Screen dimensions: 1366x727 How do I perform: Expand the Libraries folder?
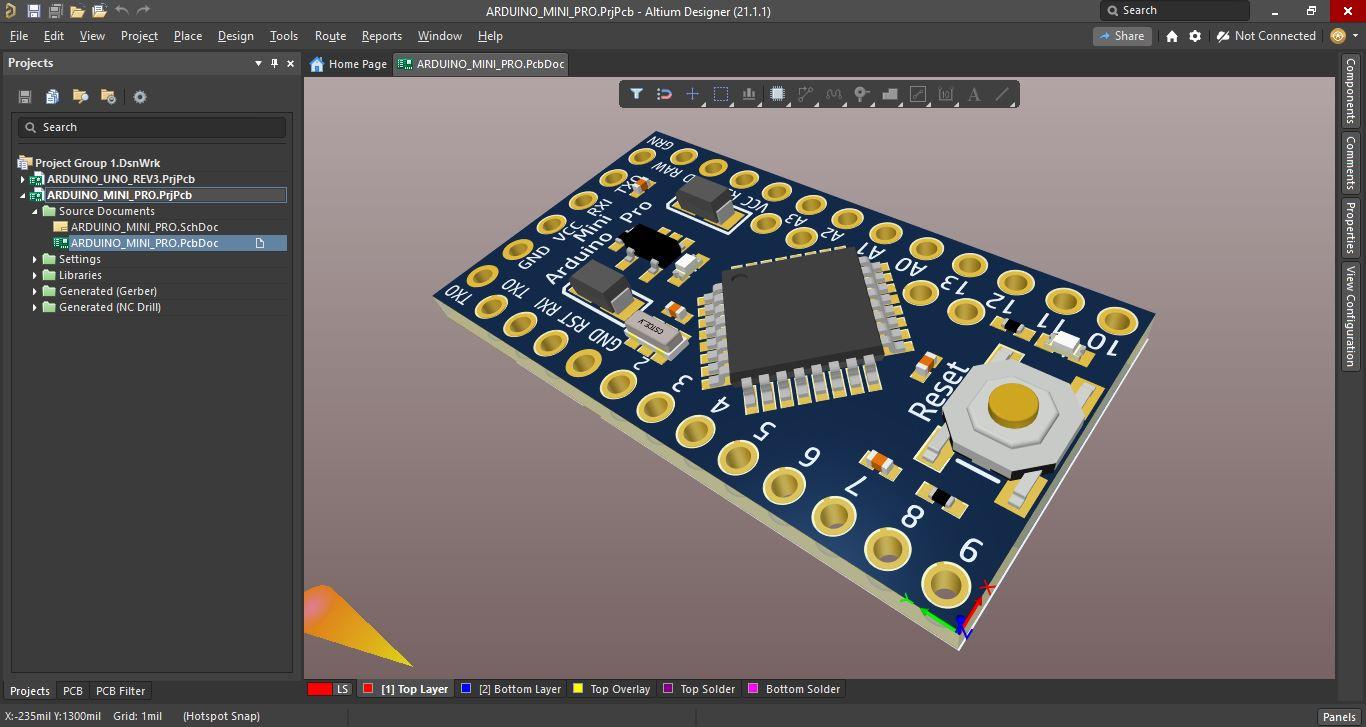[x=35, y=275]
